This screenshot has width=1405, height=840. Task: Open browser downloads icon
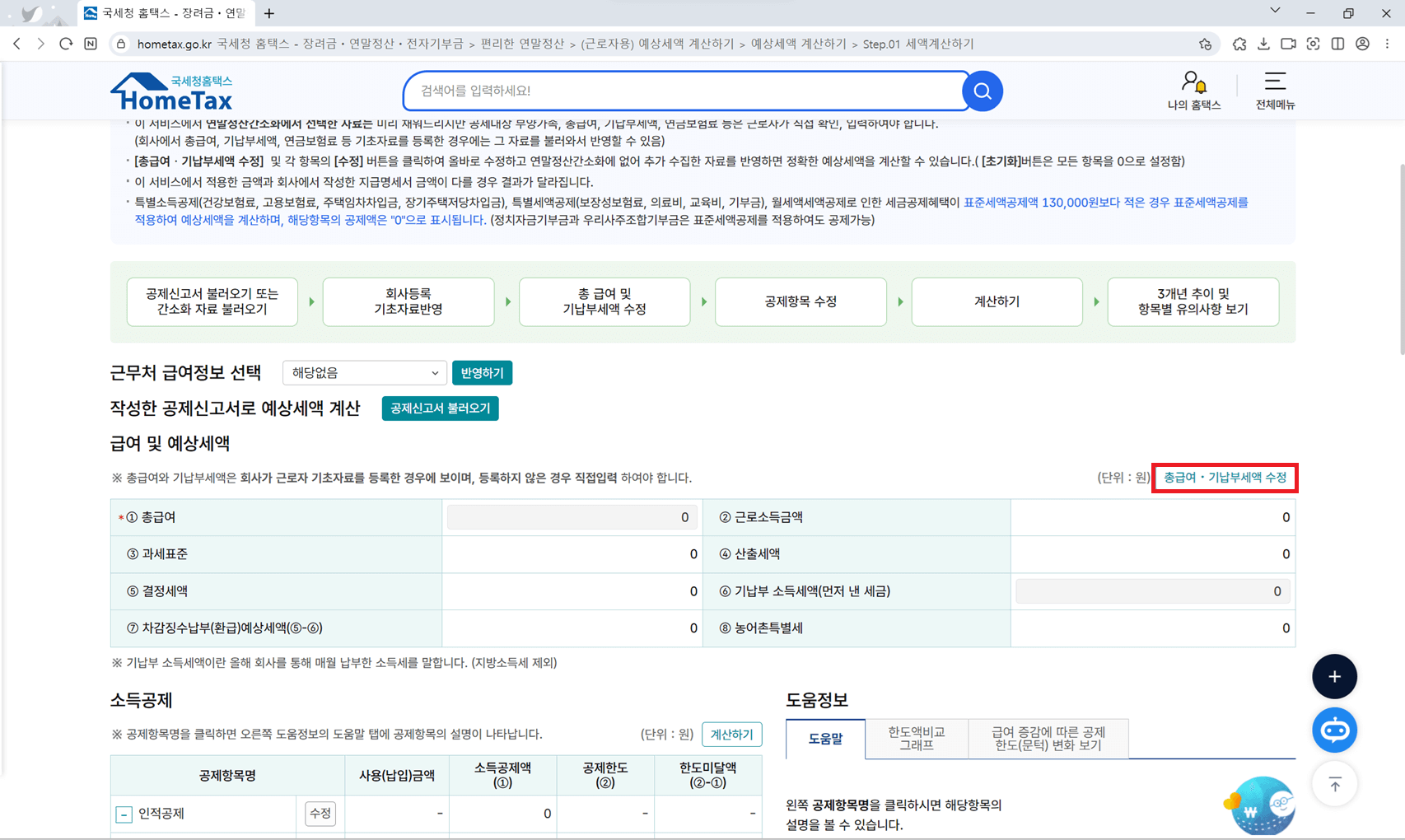pos(1263,44)
